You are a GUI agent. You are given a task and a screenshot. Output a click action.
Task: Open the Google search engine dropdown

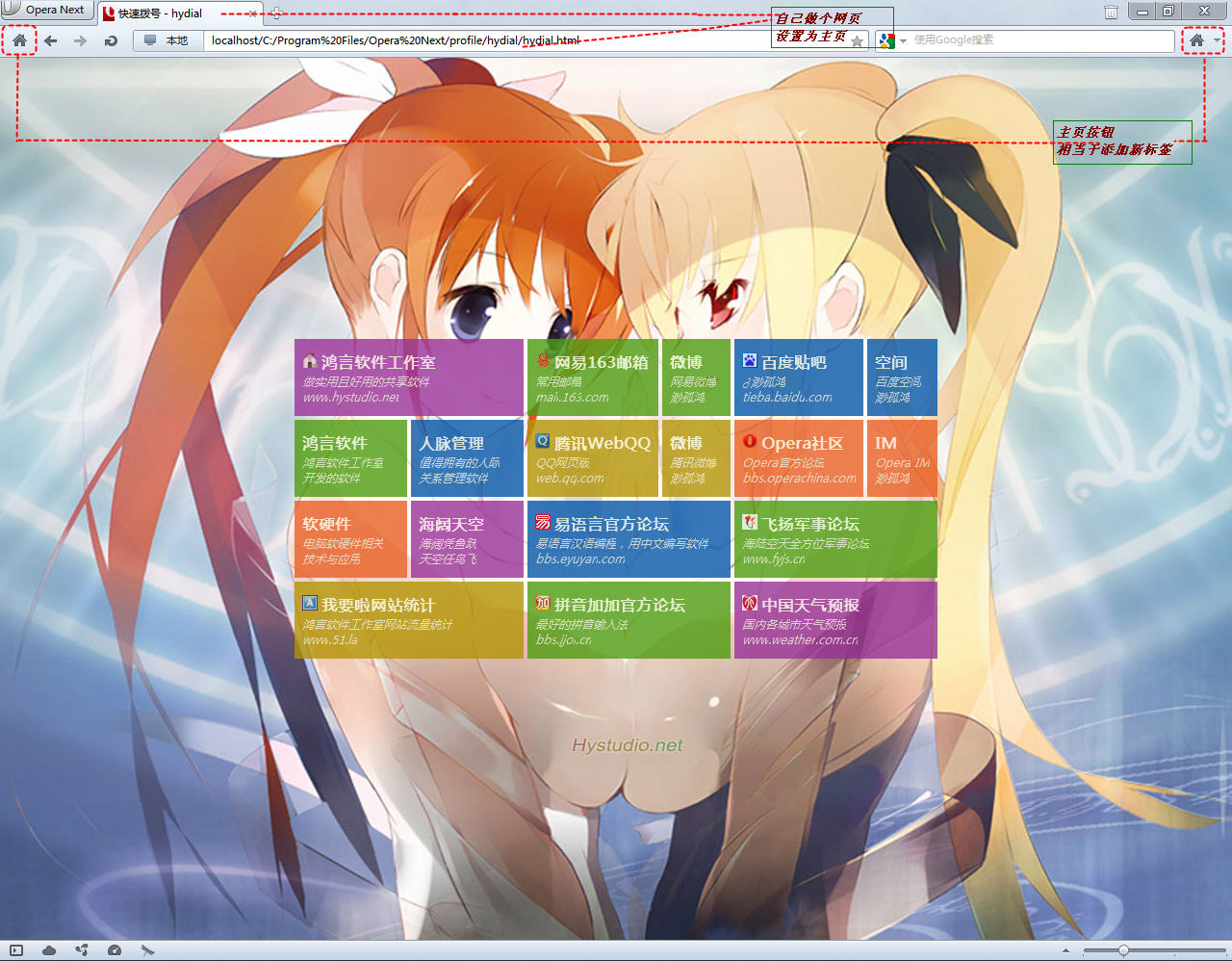pyautogui.click(x=892, y=40)
